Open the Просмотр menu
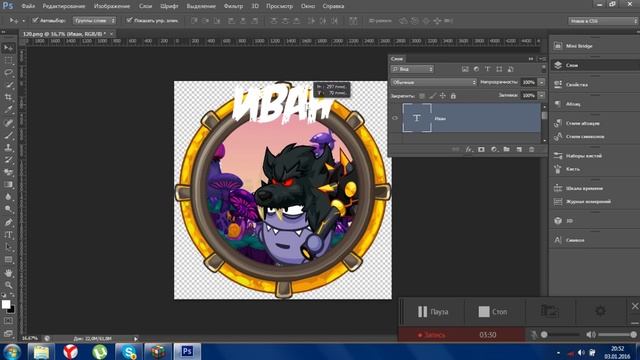640x360 pixels. (280, 6)
